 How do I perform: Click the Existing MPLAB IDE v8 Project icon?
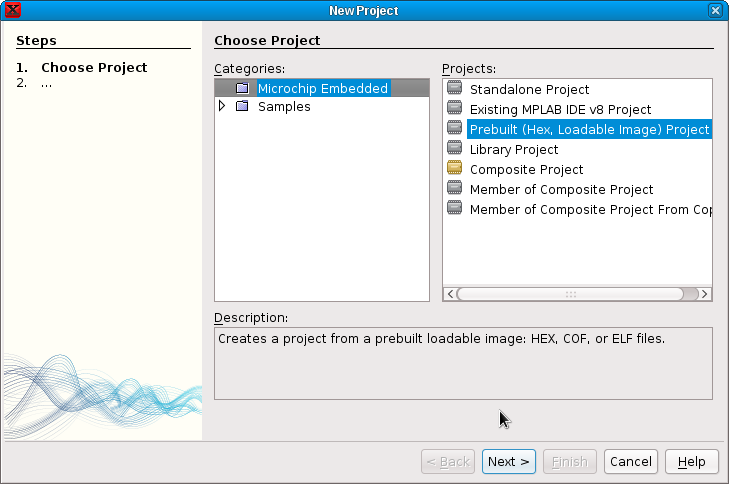point(455,109)
